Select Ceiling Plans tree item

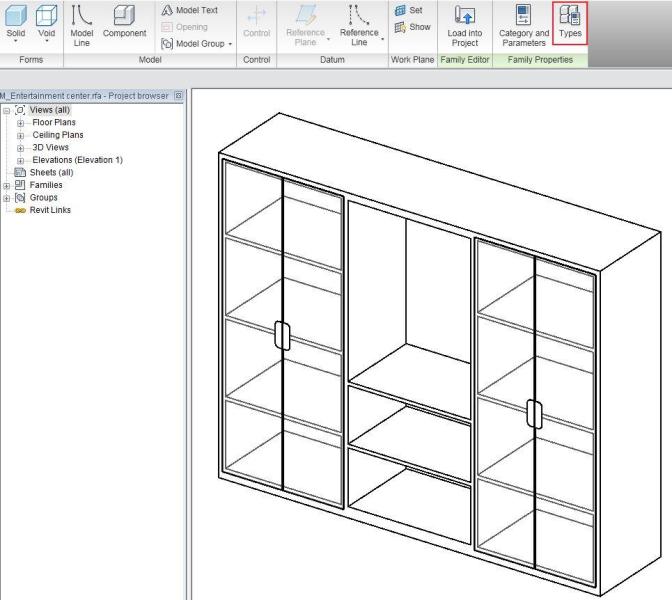[x=58, y=135]
